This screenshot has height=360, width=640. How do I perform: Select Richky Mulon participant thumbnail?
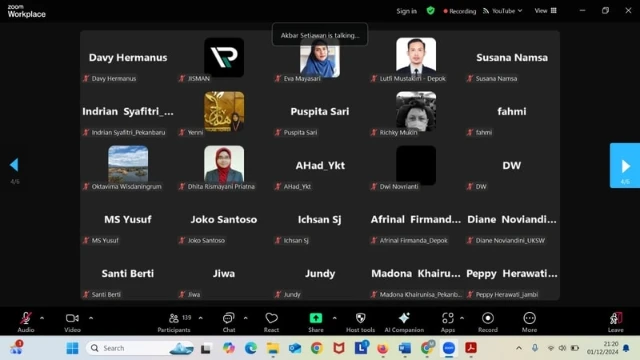coord(416,111)
